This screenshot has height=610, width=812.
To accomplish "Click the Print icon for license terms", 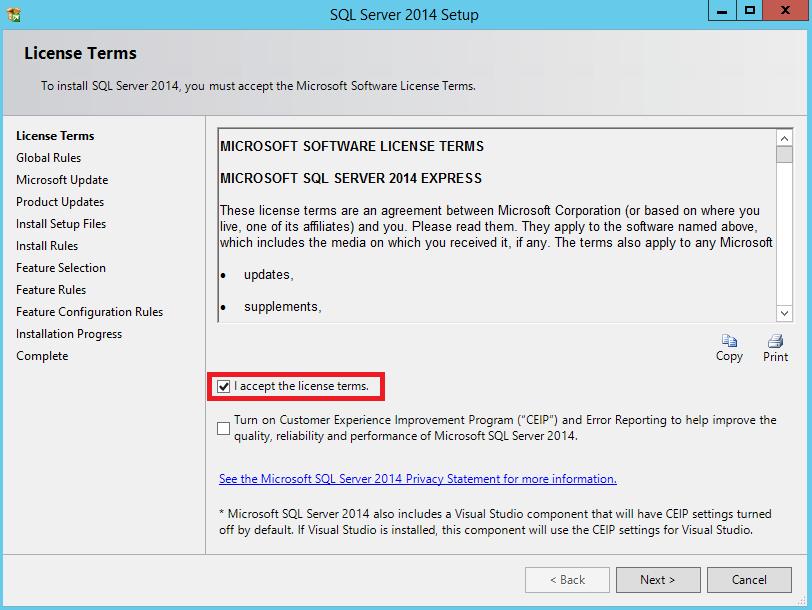I will pyautogui.click(x=775, y=341).
